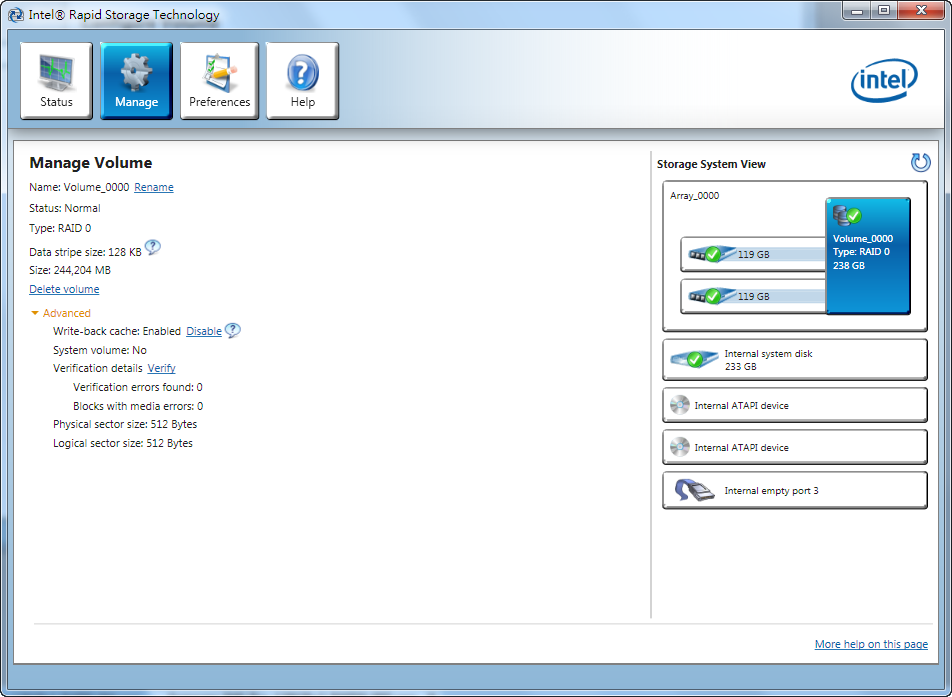The height and width of the screenshot is (697, 952).
Task: Click help icon next to Write-back cache
Action: [232, 331]
